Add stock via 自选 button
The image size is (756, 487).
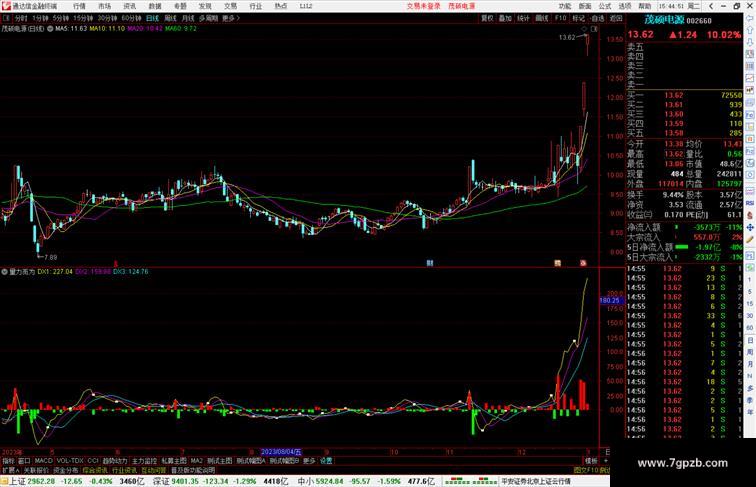[x=597, y=18]
